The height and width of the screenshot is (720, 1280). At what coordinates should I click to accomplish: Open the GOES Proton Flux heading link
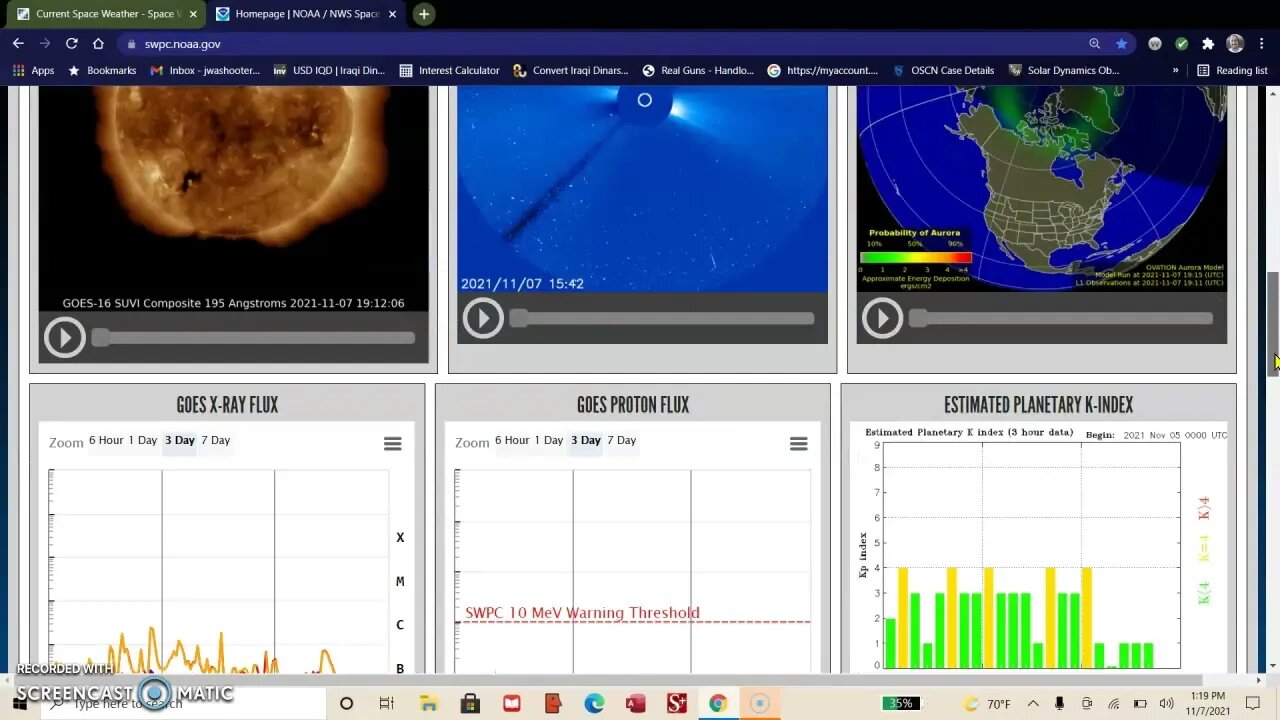tap(633, 405)
